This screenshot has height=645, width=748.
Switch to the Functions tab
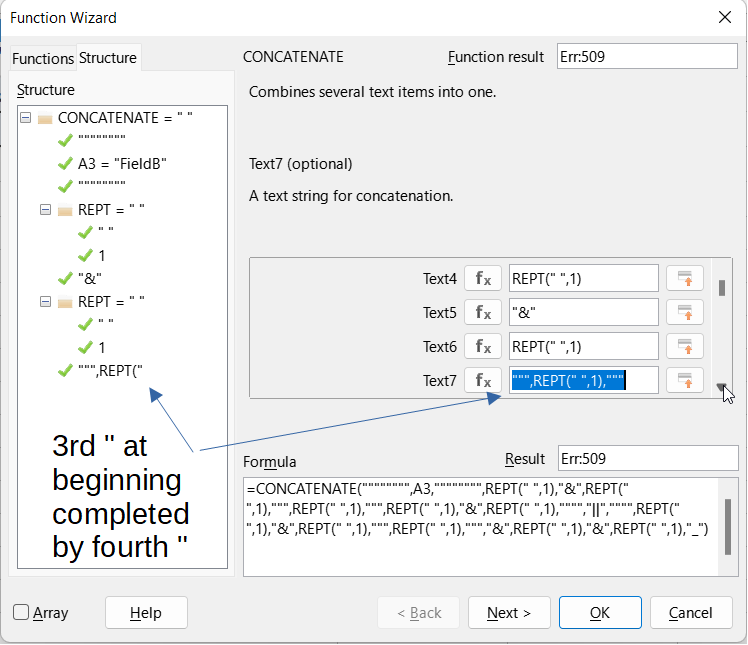[x=43, y=58]
